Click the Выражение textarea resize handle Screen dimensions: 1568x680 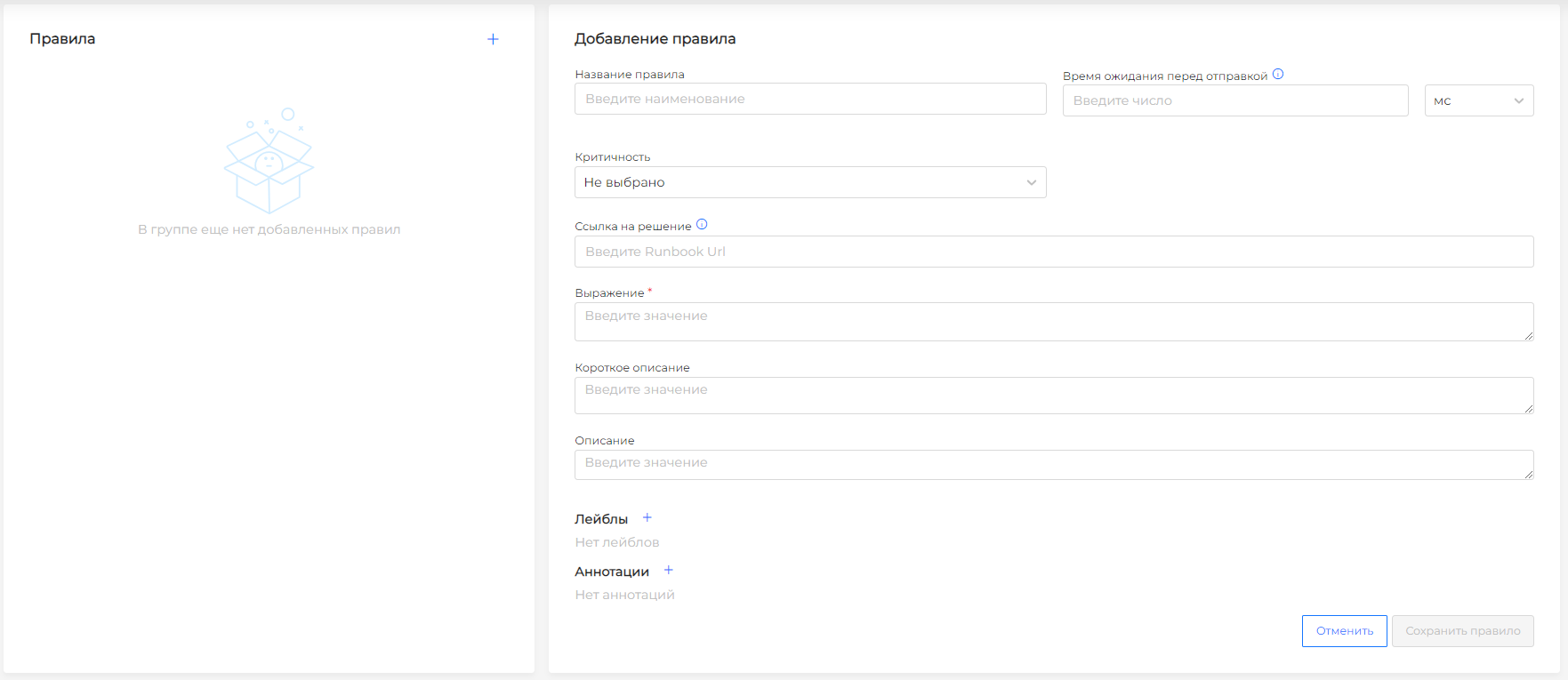pos(1528,336)
